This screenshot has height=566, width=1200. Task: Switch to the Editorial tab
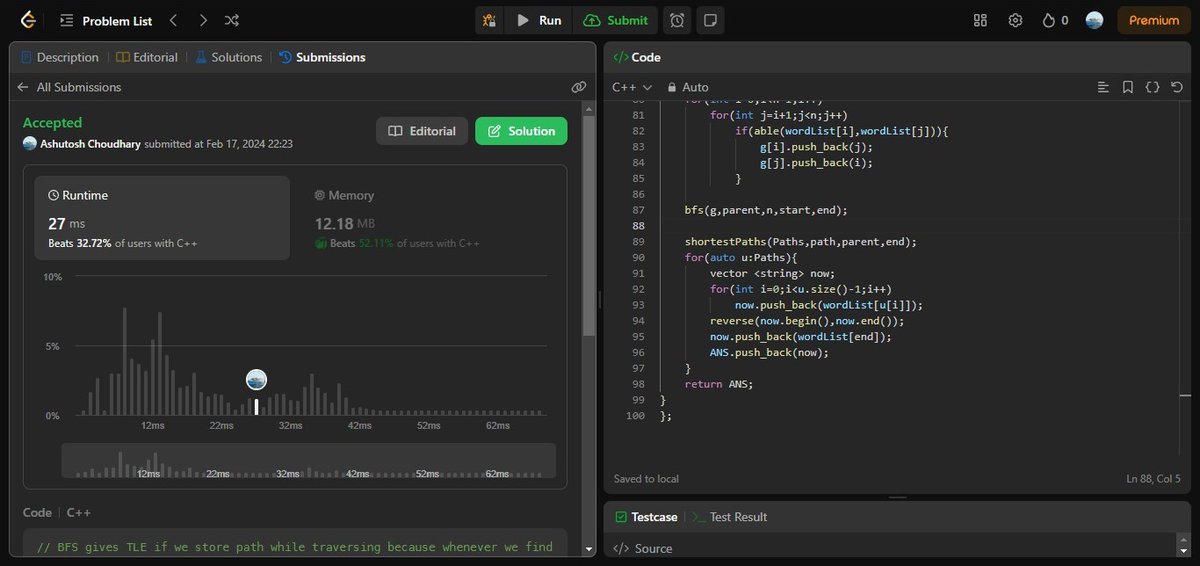[x=147, y=57]
